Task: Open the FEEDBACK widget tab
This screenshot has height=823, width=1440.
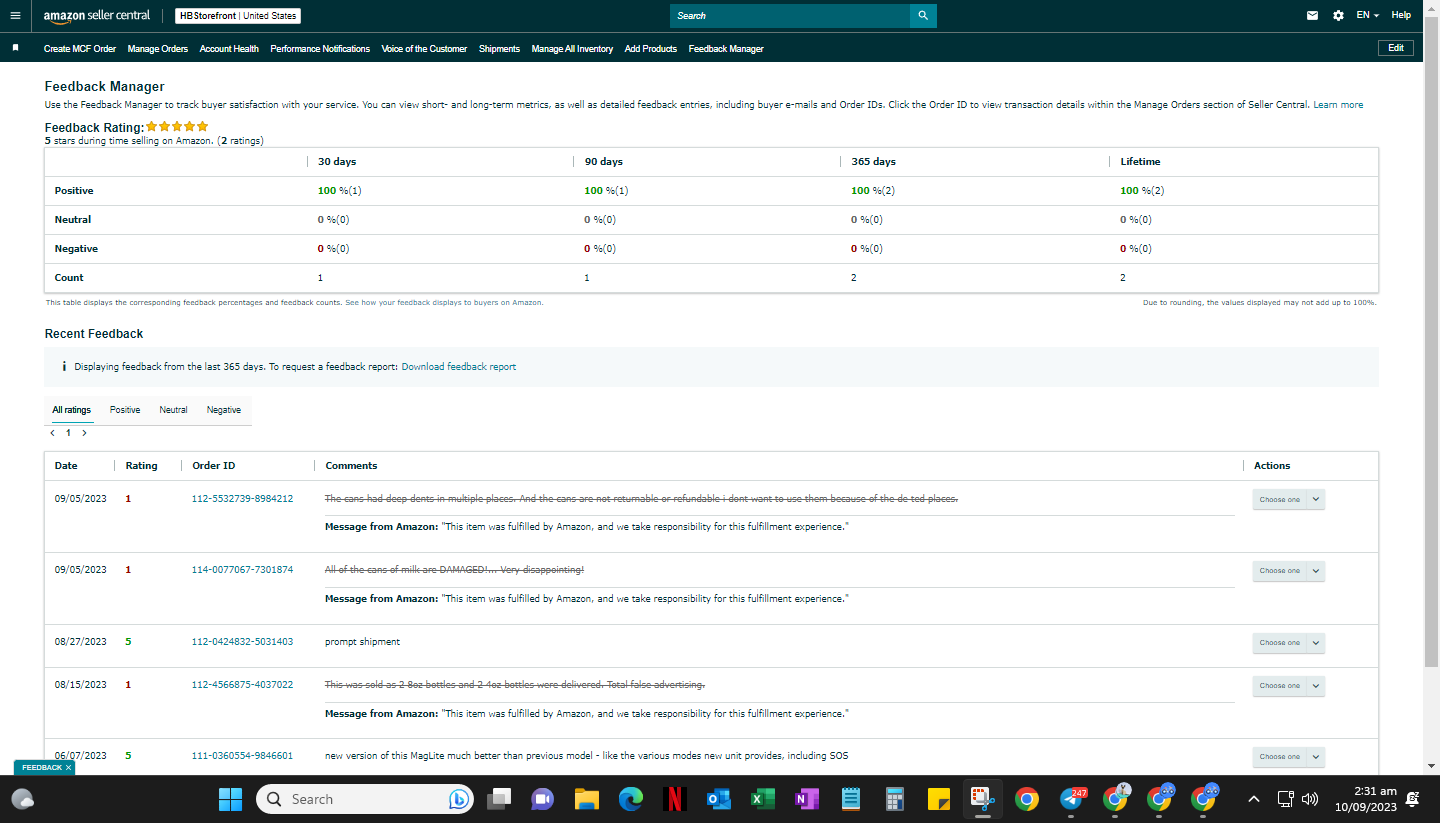Action: (41, 767)
